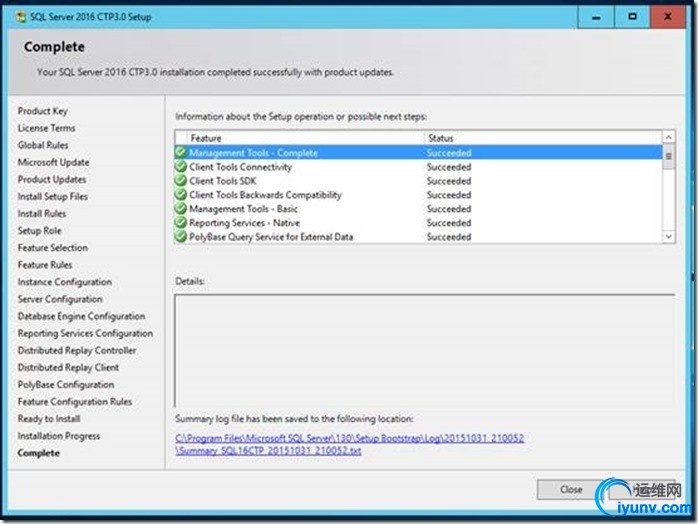Close the window with the red X

(x=668, y=17)
